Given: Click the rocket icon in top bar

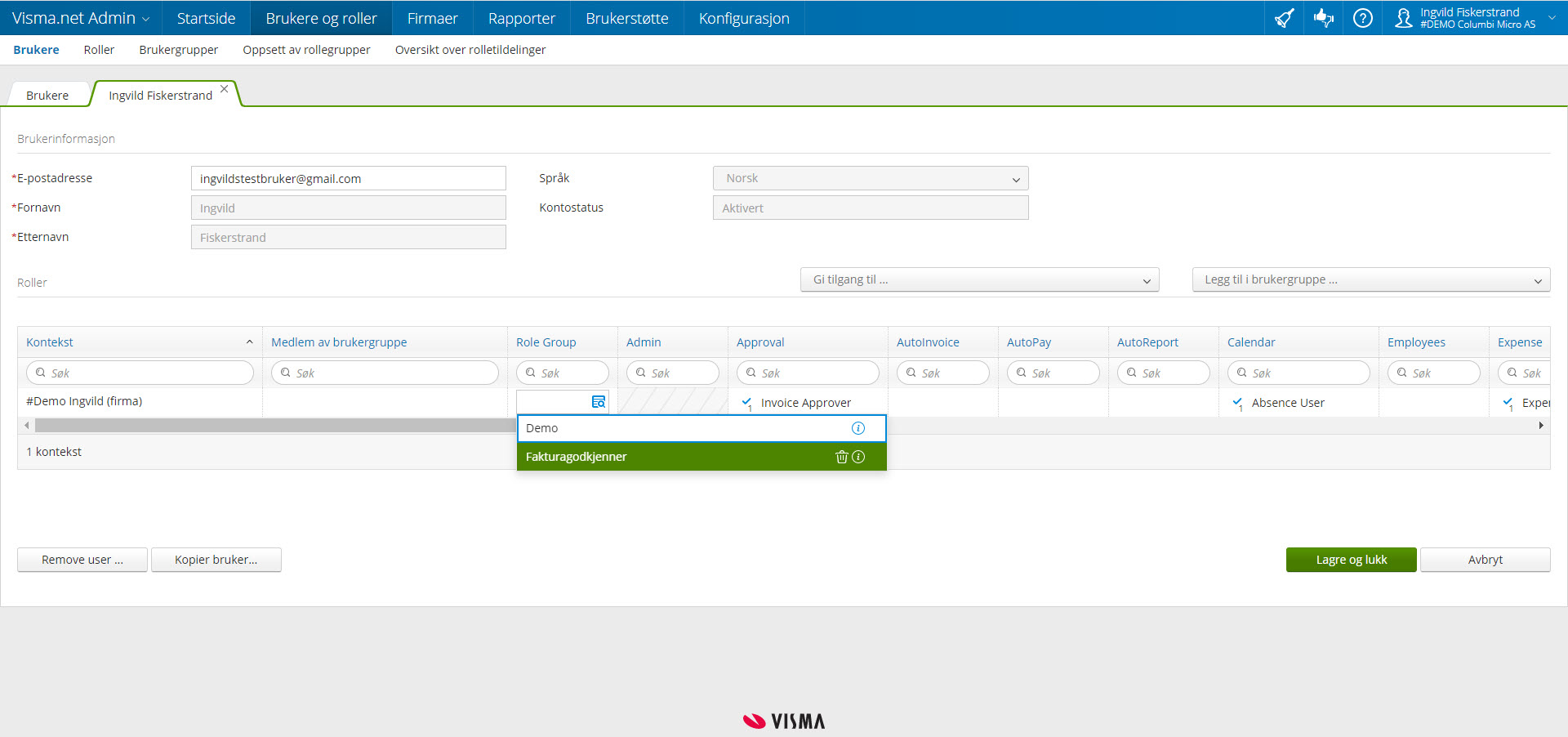Looking at the screenshot, I should [x=1284, y=18].
